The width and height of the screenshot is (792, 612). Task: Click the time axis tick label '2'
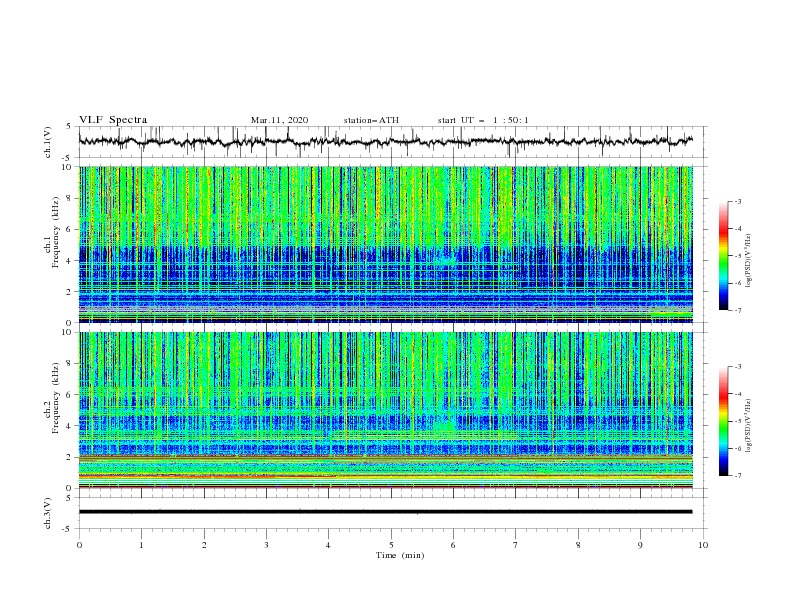click(204, 545)
